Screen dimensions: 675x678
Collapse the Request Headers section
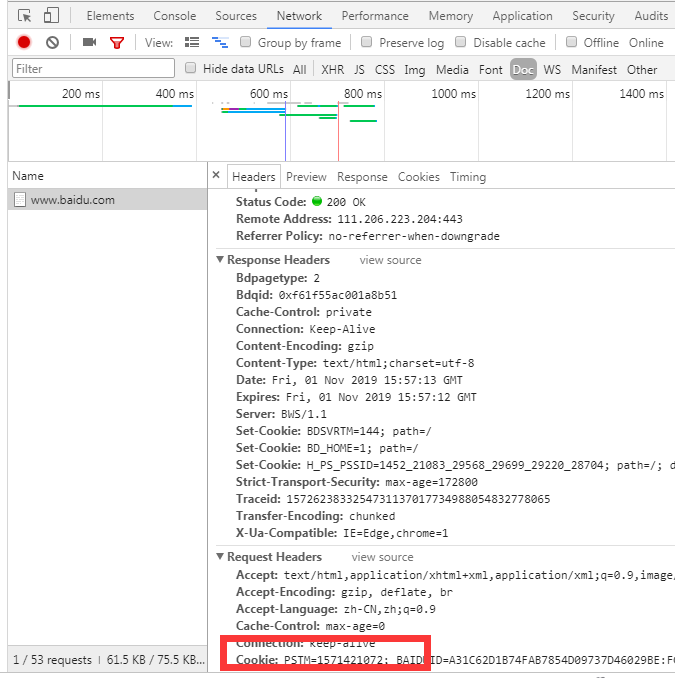[x=220, y=556]
